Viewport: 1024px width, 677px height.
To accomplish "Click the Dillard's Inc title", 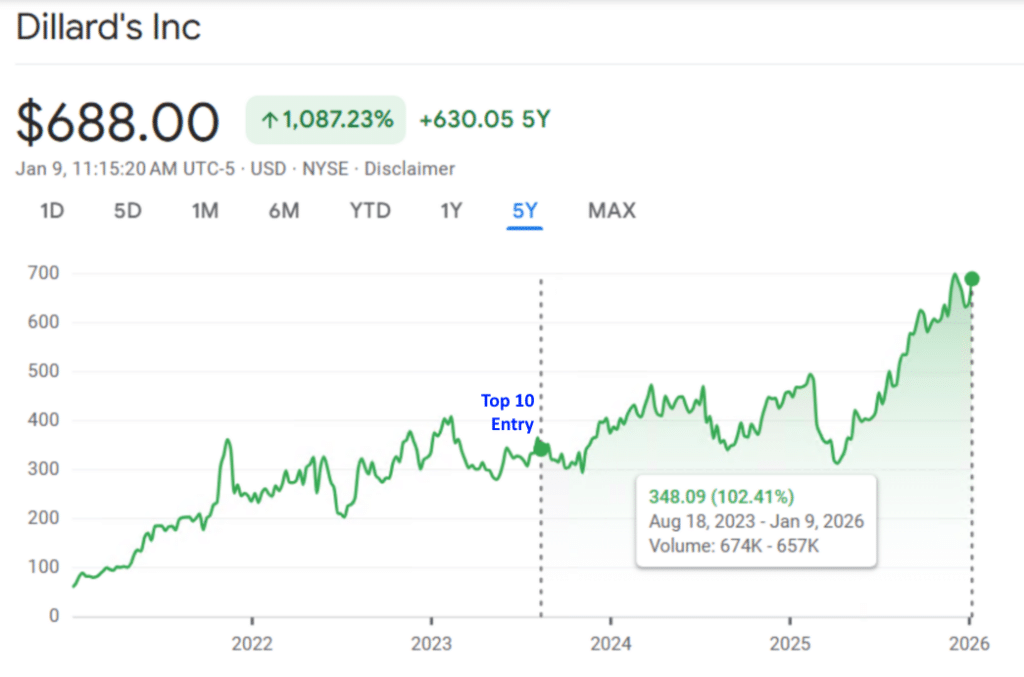I will click(108, 27).
